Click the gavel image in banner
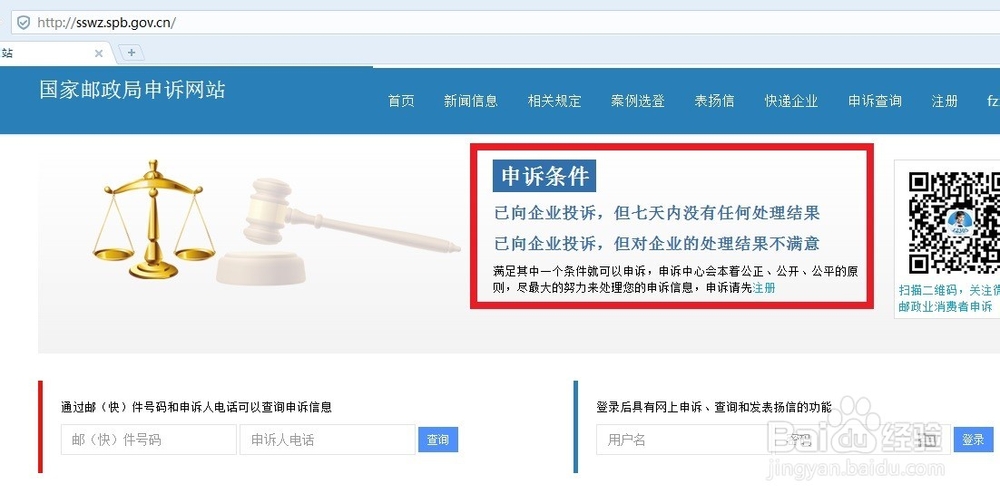The height and width of the screenshot is (503, 1000). (338, 232)
